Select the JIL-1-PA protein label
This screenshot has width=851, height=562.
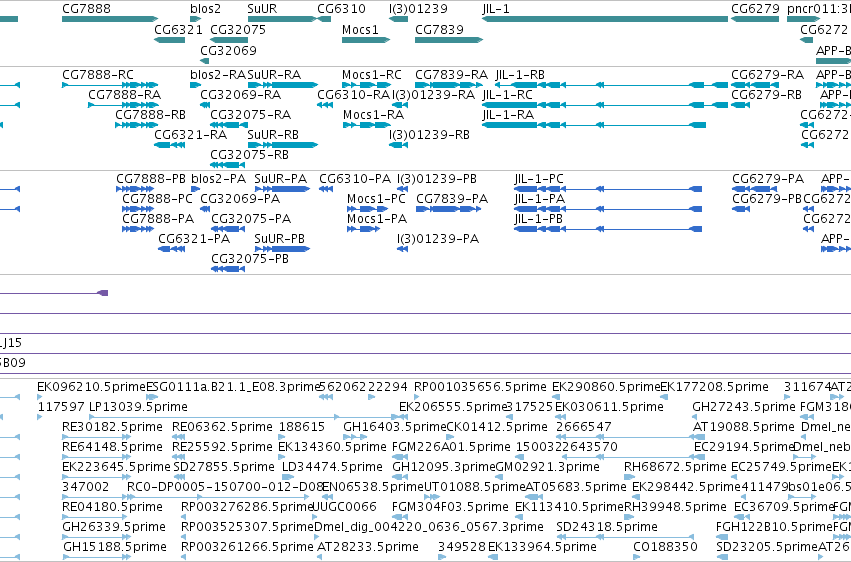point(540,199)
